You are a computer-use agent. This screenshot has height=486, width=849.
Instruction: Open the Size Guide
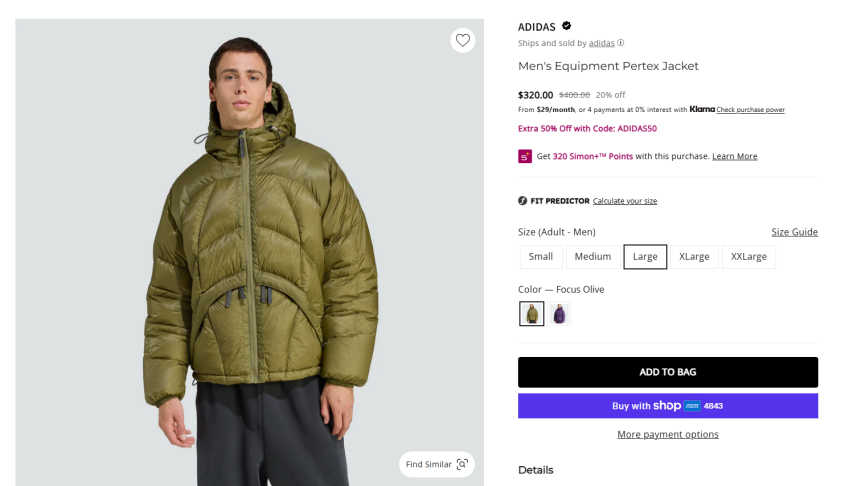point(794,232)
